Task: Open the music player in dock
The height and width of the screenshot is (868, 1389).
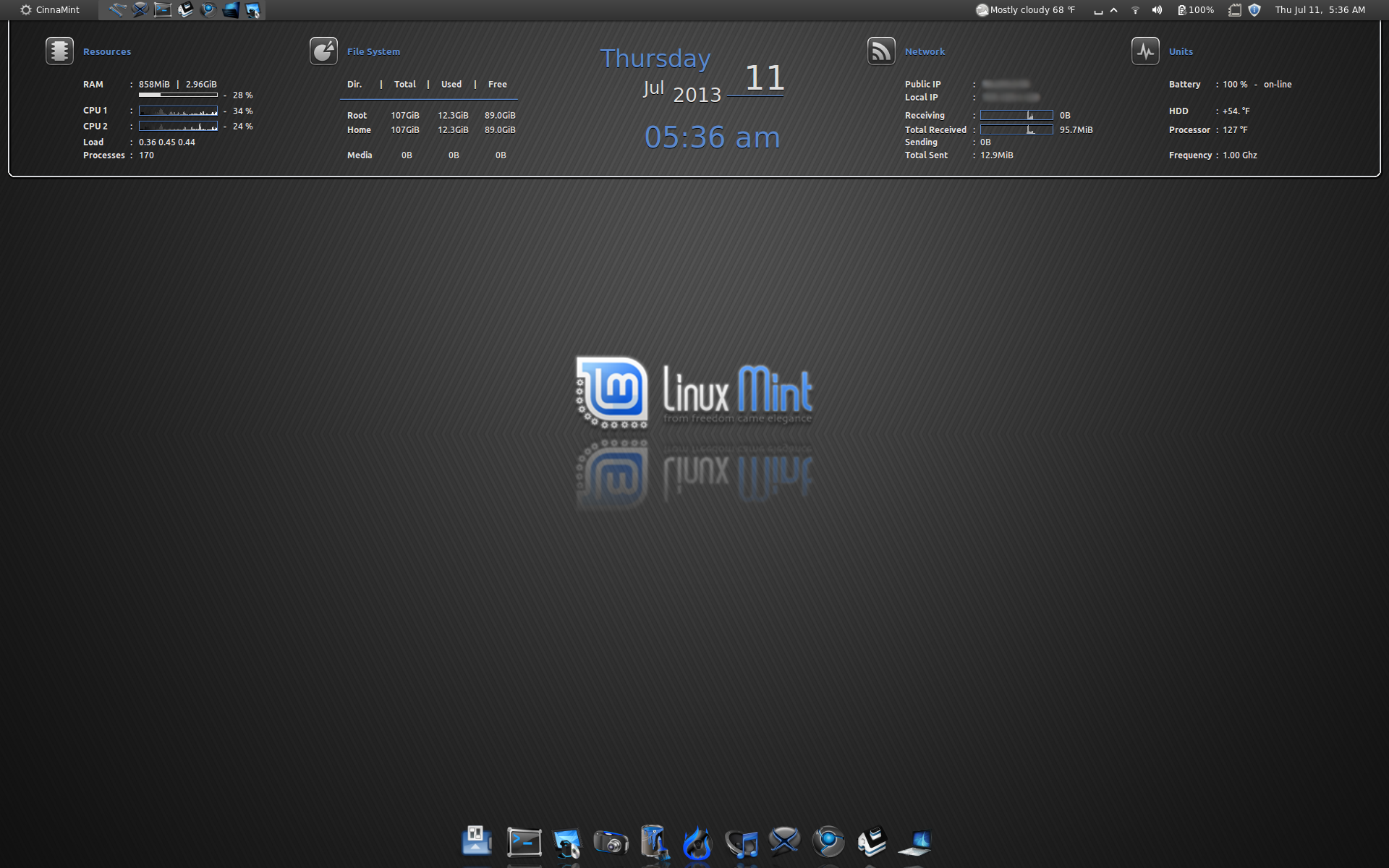Action: click(x=742, y=843)
